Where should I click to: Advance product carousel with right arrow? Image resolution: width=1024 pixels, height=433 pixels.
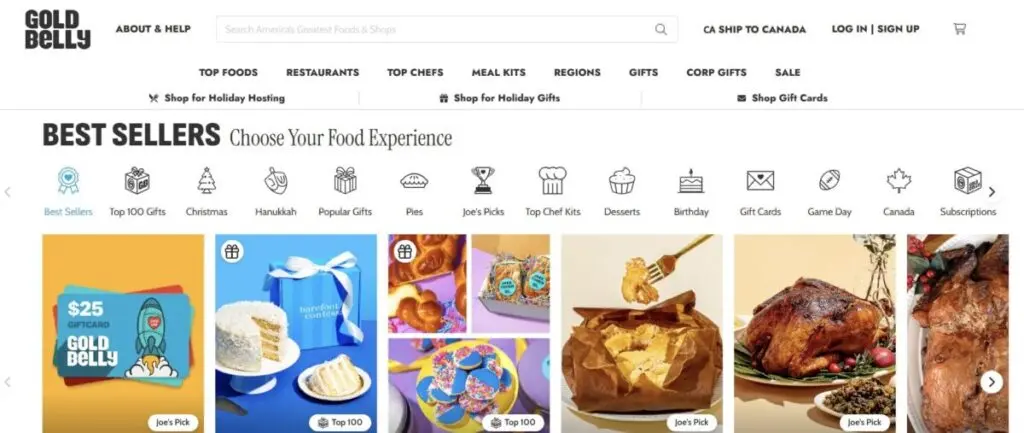(991, 382)
